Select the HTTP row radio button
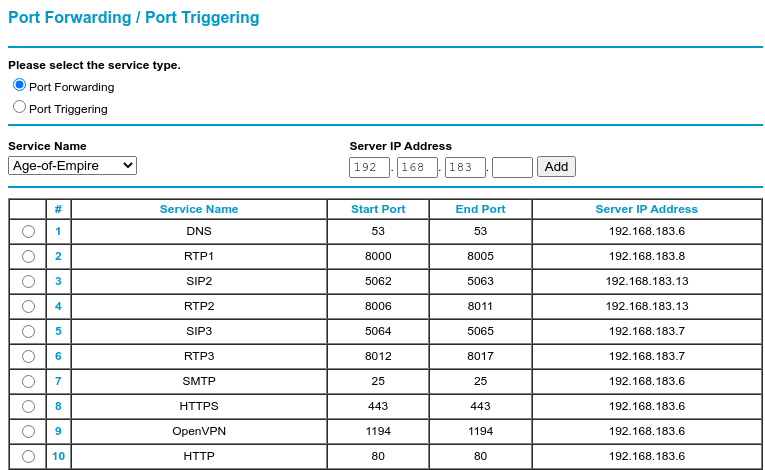Image resolution: width=765 pixels, height=470 pixels. 28,456
